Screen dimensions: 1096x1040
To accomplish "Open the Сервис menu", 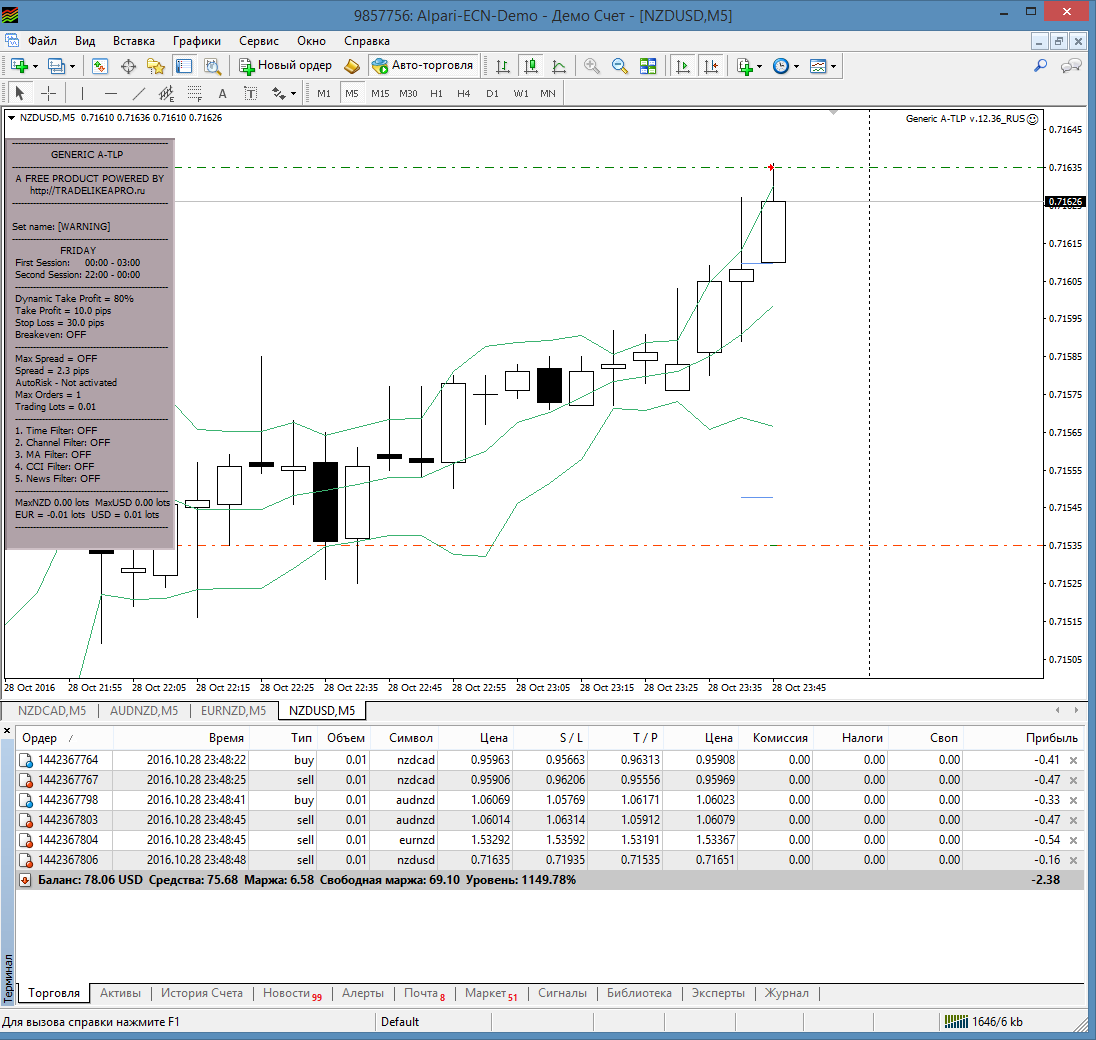I will coord(259,41).
